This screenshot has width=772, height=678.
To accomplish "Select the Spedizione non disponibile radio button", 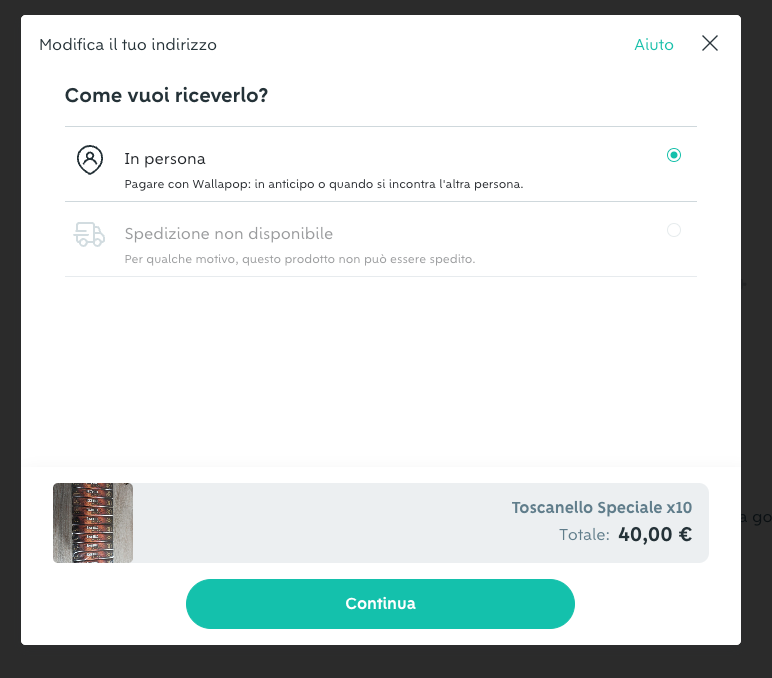I will (x=674, y=230).
